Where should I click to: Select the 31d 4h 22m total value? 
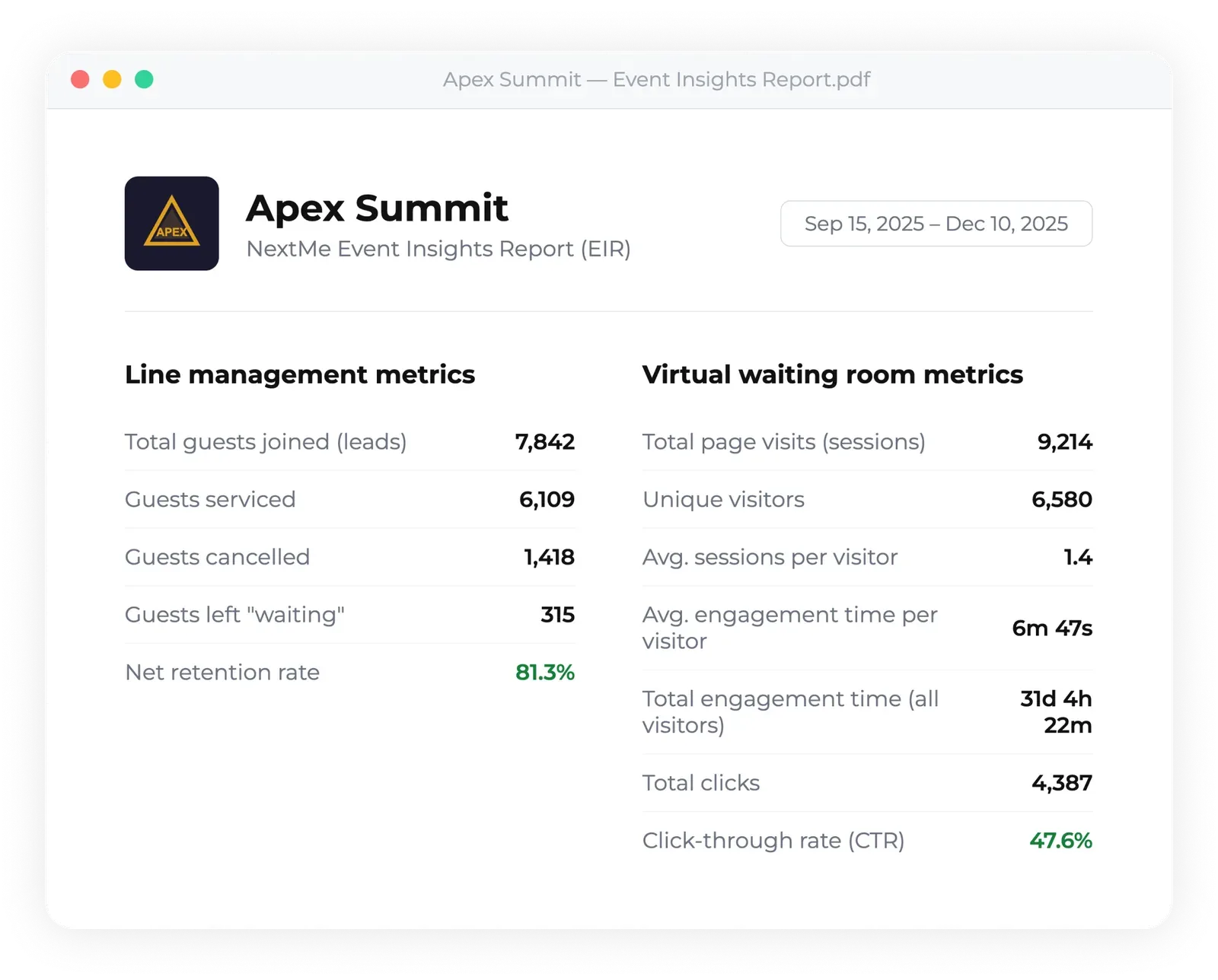(x=1056, y=712)
